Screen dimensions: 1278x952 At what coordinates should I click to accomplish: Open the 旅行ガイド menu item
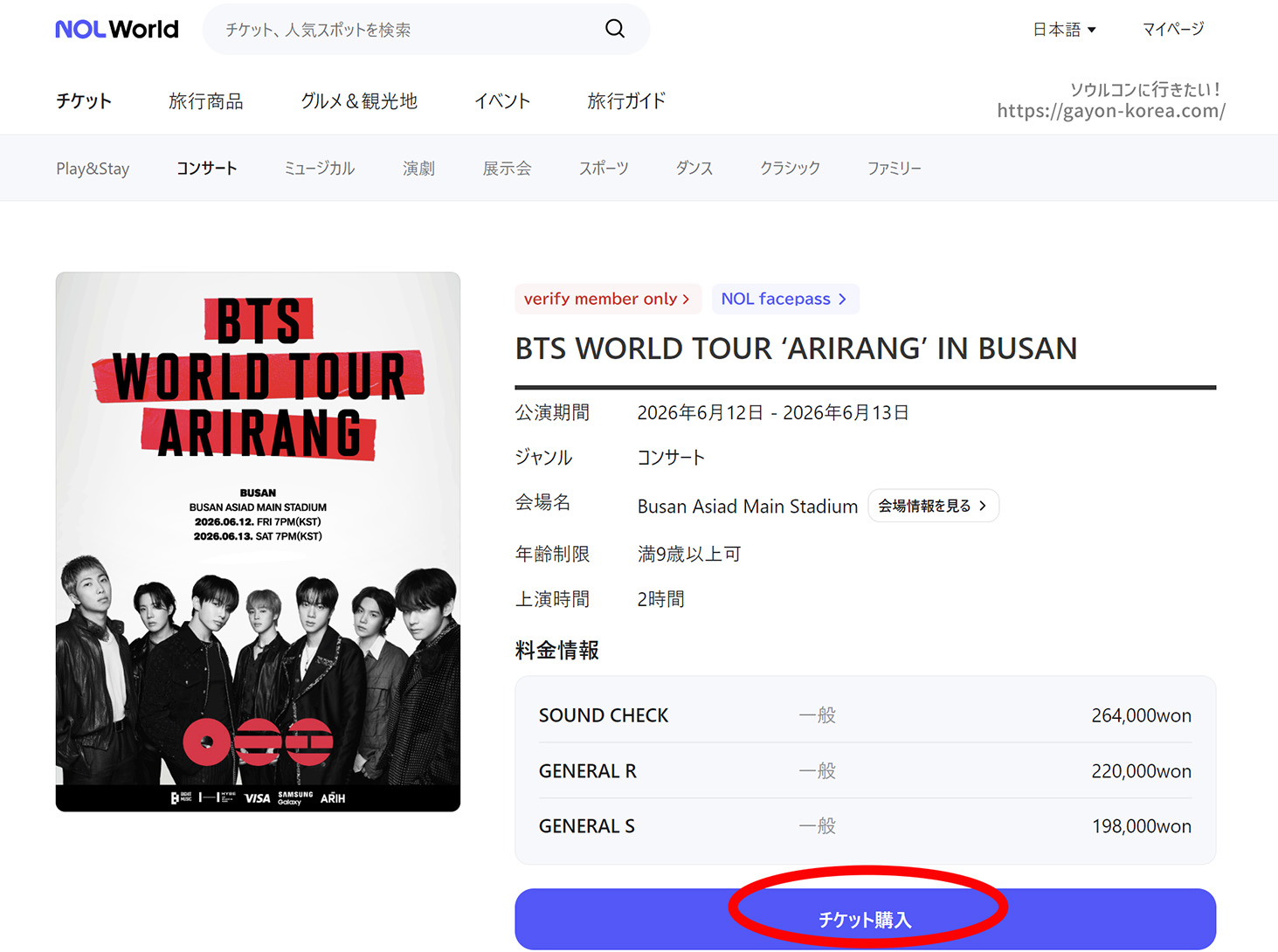point(626,101)
